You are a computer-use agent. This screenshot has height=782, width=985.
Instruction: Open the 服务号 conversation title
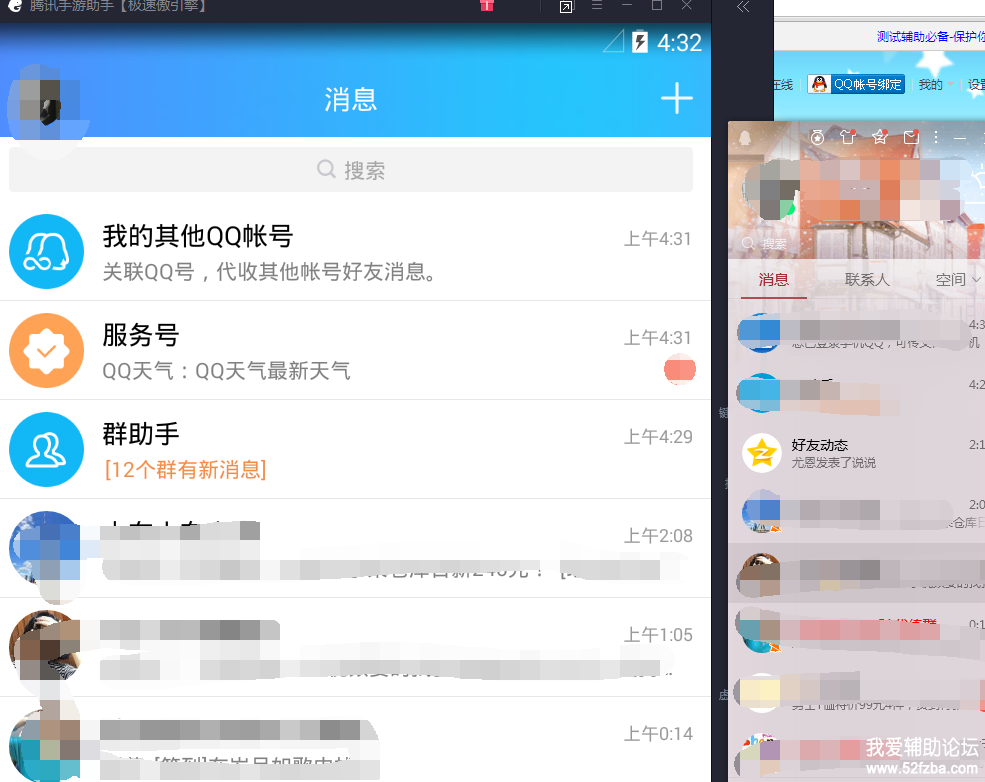click(141, 335)
